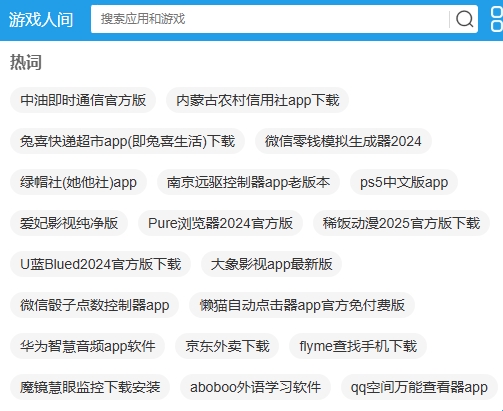Open U蓝Blued2024官方版下载 tag
The width and height of the screenshot is (503, 411).
point(100,264)
